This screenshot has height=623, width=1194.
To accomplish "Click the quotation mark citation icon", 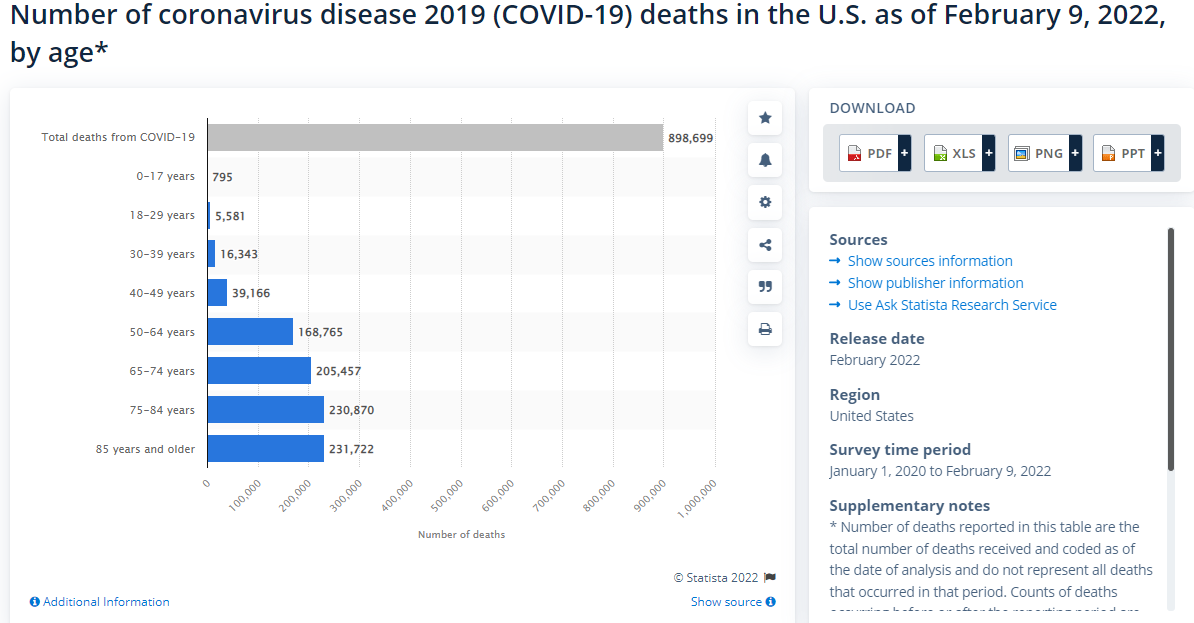I will [x=765, y=286].
